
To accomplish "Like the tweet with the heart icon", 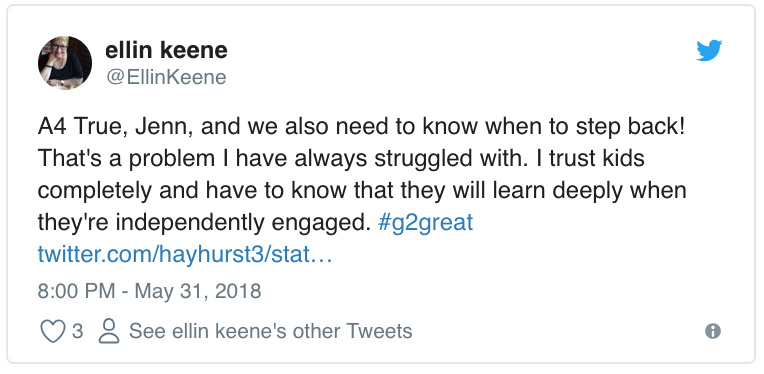I will [52, 332].
